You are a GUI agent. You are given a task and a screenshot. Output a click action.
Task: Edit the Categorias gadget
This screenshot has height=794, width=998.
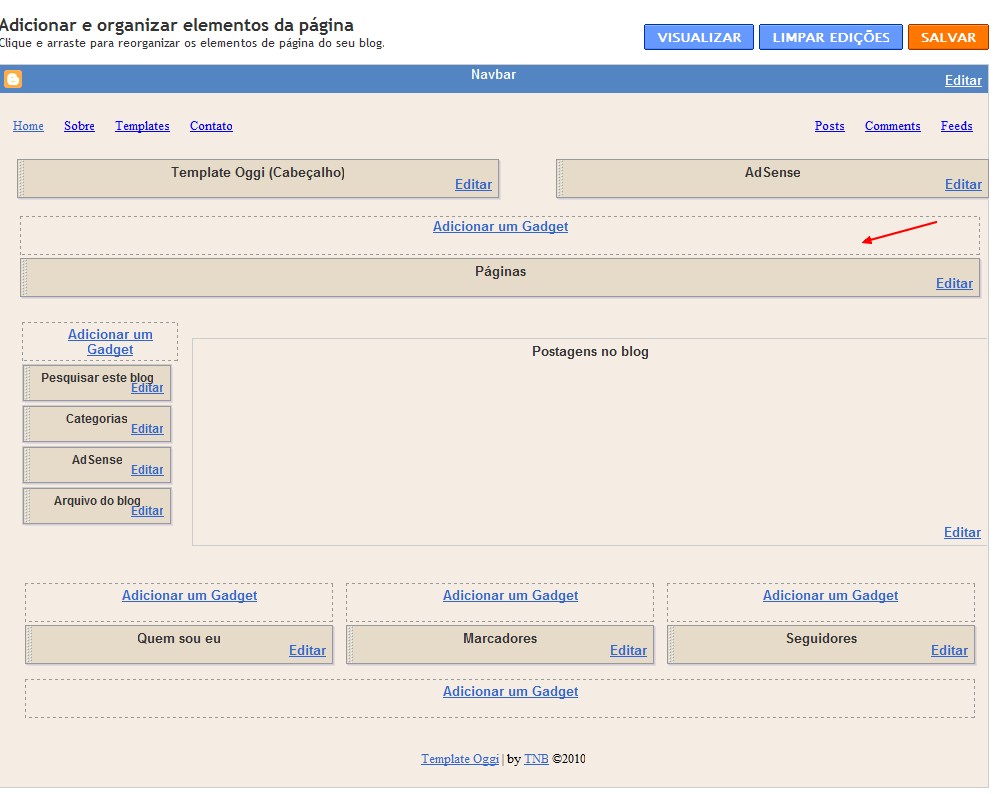(147, 429)
